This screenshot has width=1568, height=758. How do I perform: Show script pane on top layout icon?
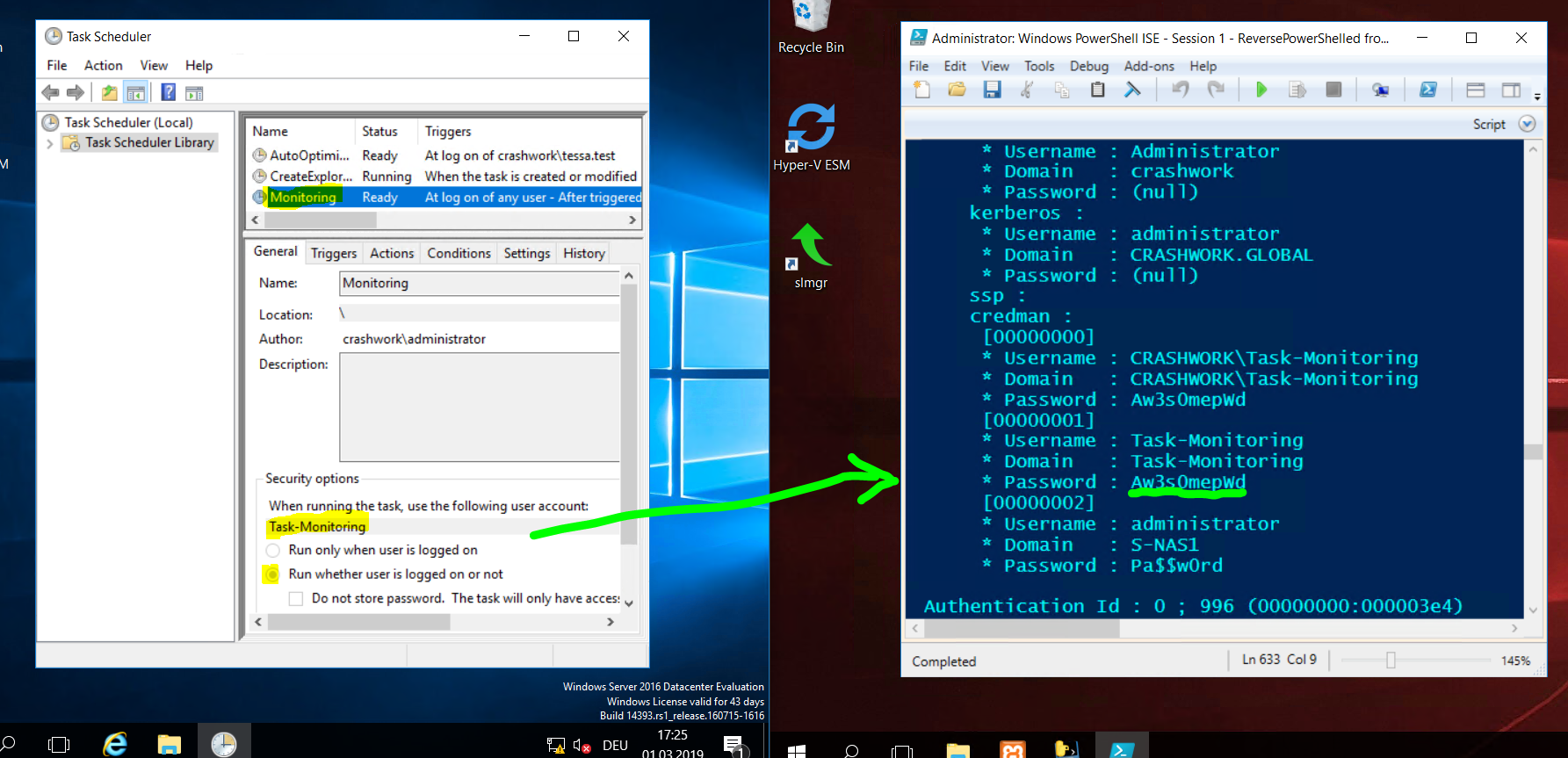click(x=1476, y=90)
